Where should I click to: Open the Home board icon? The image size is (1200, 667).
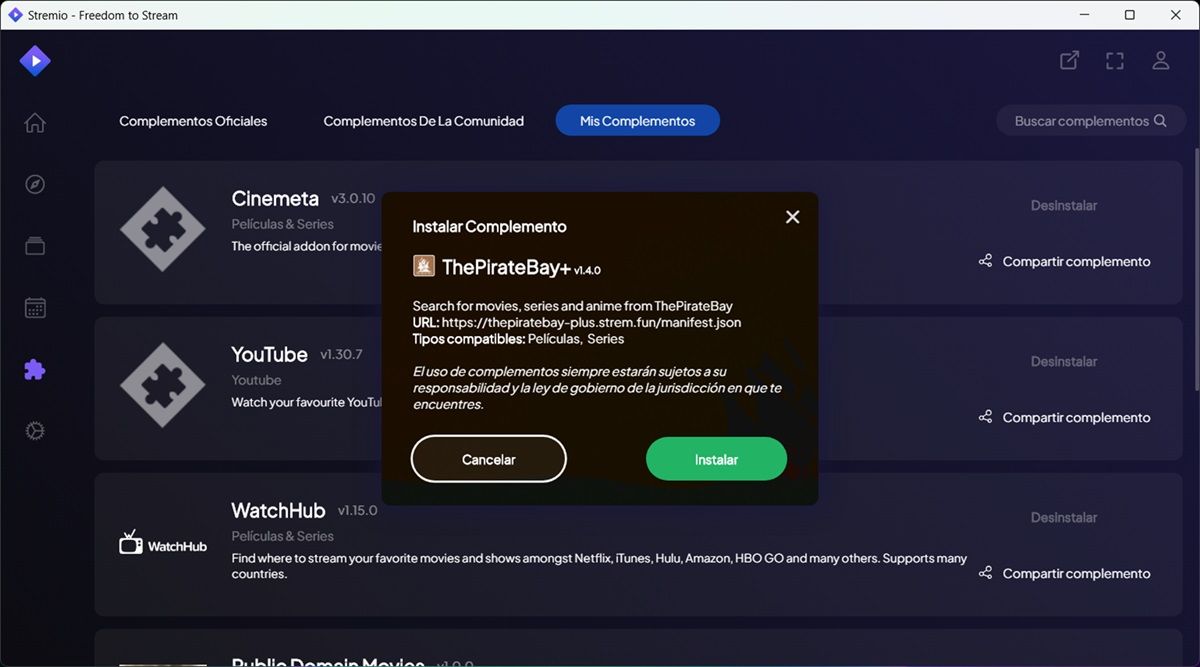click(35, 123)
